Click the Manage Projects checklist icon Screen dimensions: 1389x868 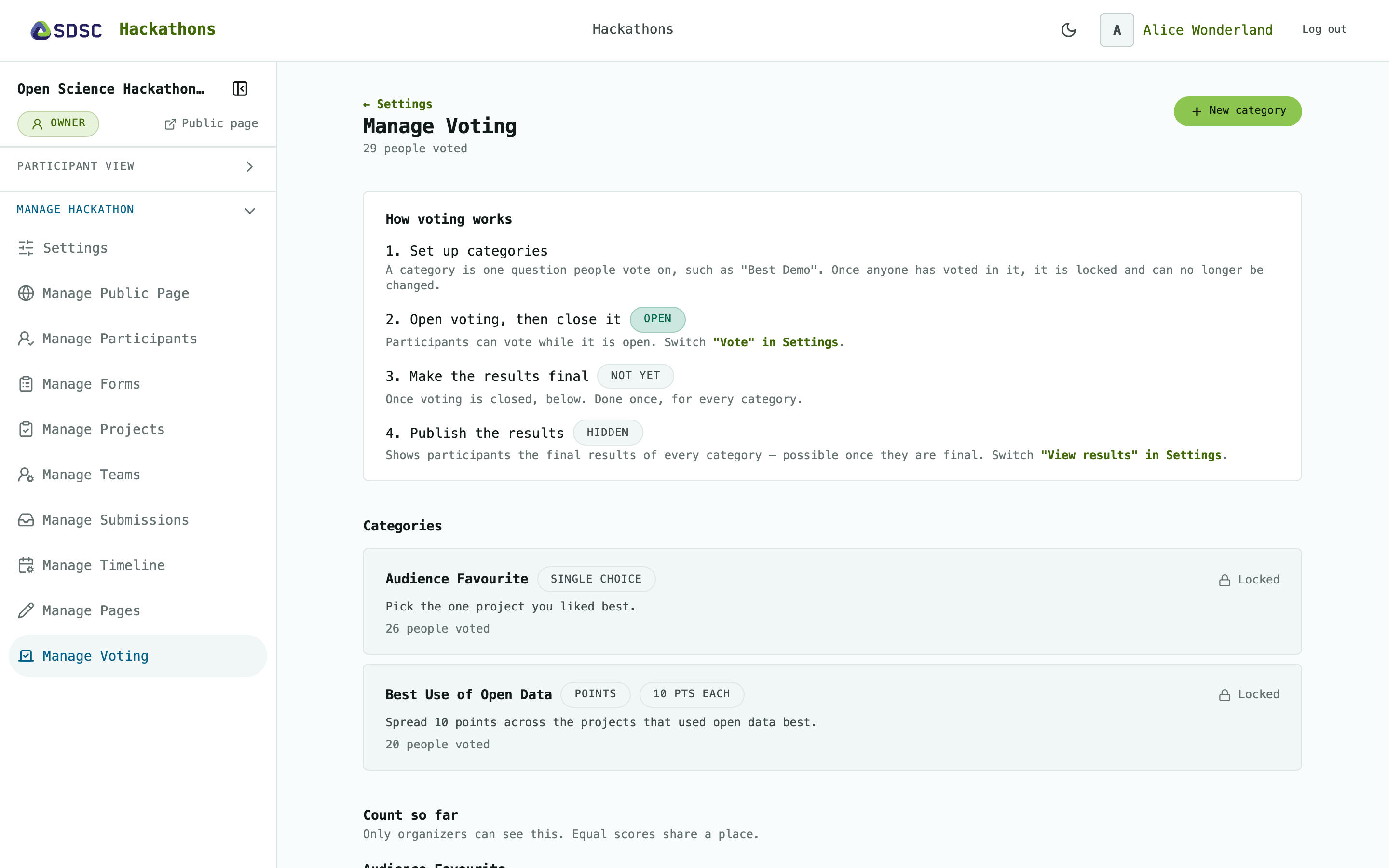(x=26, y=429)
